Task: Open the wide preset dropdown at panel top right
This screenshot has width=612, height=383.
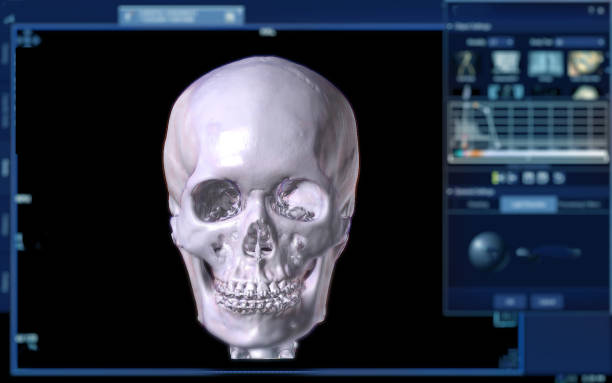Action: (579, 42)
